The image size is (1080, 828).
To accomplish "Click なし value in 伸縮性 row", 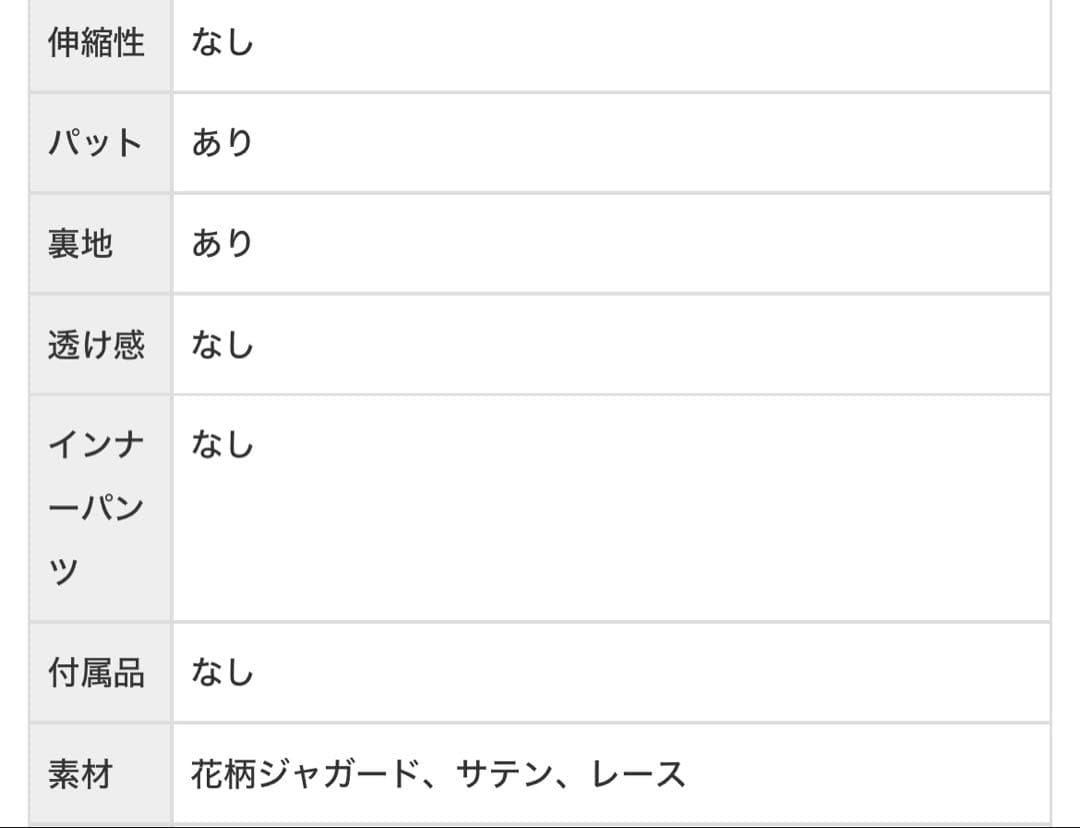I will pyautogui.click(x=223, y=43).
